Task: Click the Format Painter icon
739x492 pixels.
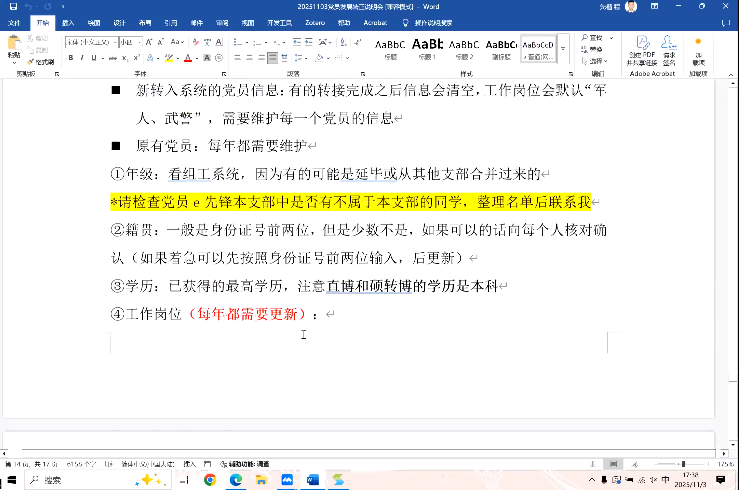Action: click(41, 62)
